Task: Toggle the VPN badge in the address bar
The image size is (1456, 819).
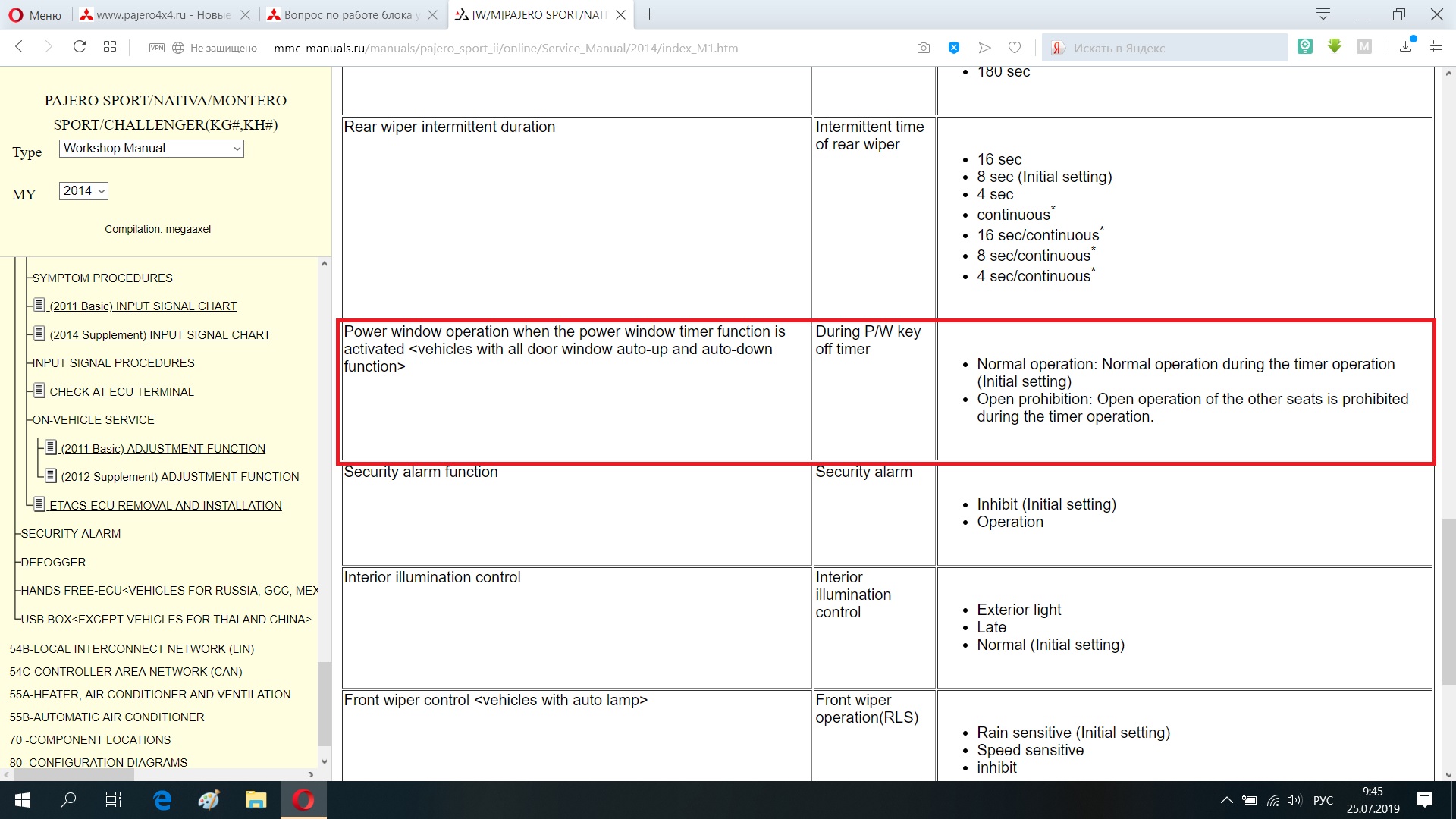Action: [x=157, y=48]
